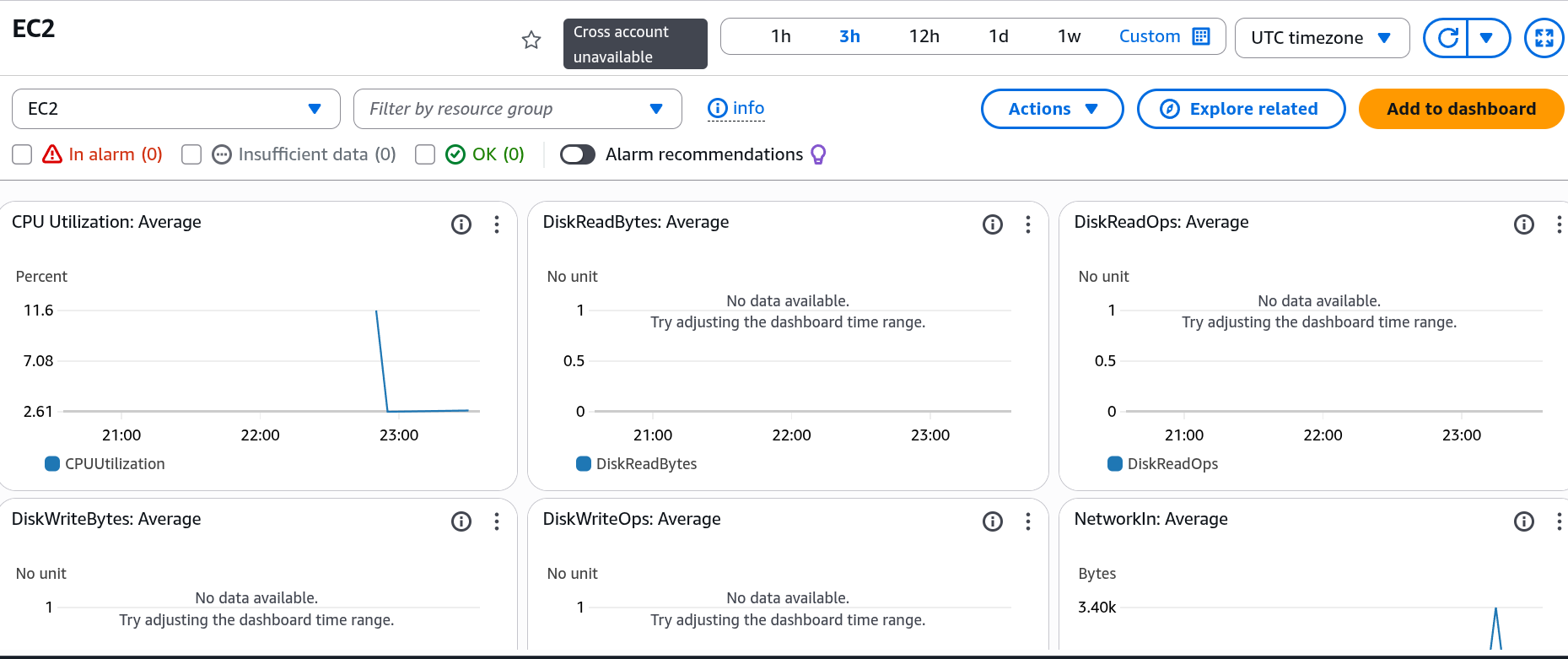Open custom time range calendar icon
Image resolution: width=1568 pixels, height=659 pixels.
tap(1201, 36)
